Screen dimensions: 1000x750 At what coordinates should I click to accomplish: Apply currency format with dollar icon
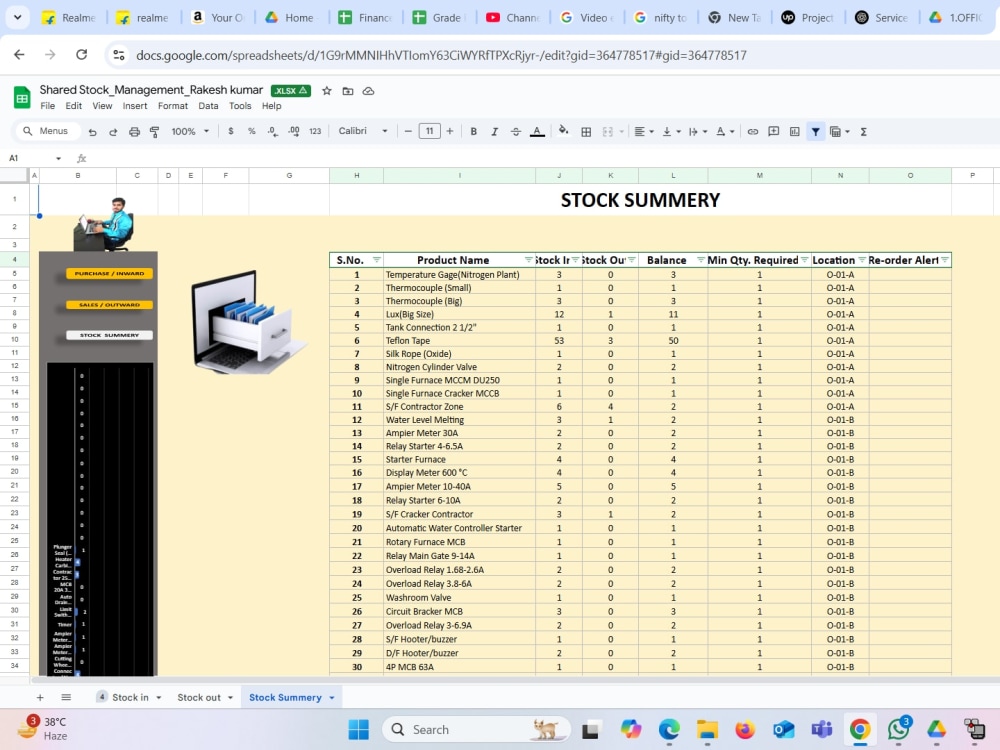coord(231,131)
